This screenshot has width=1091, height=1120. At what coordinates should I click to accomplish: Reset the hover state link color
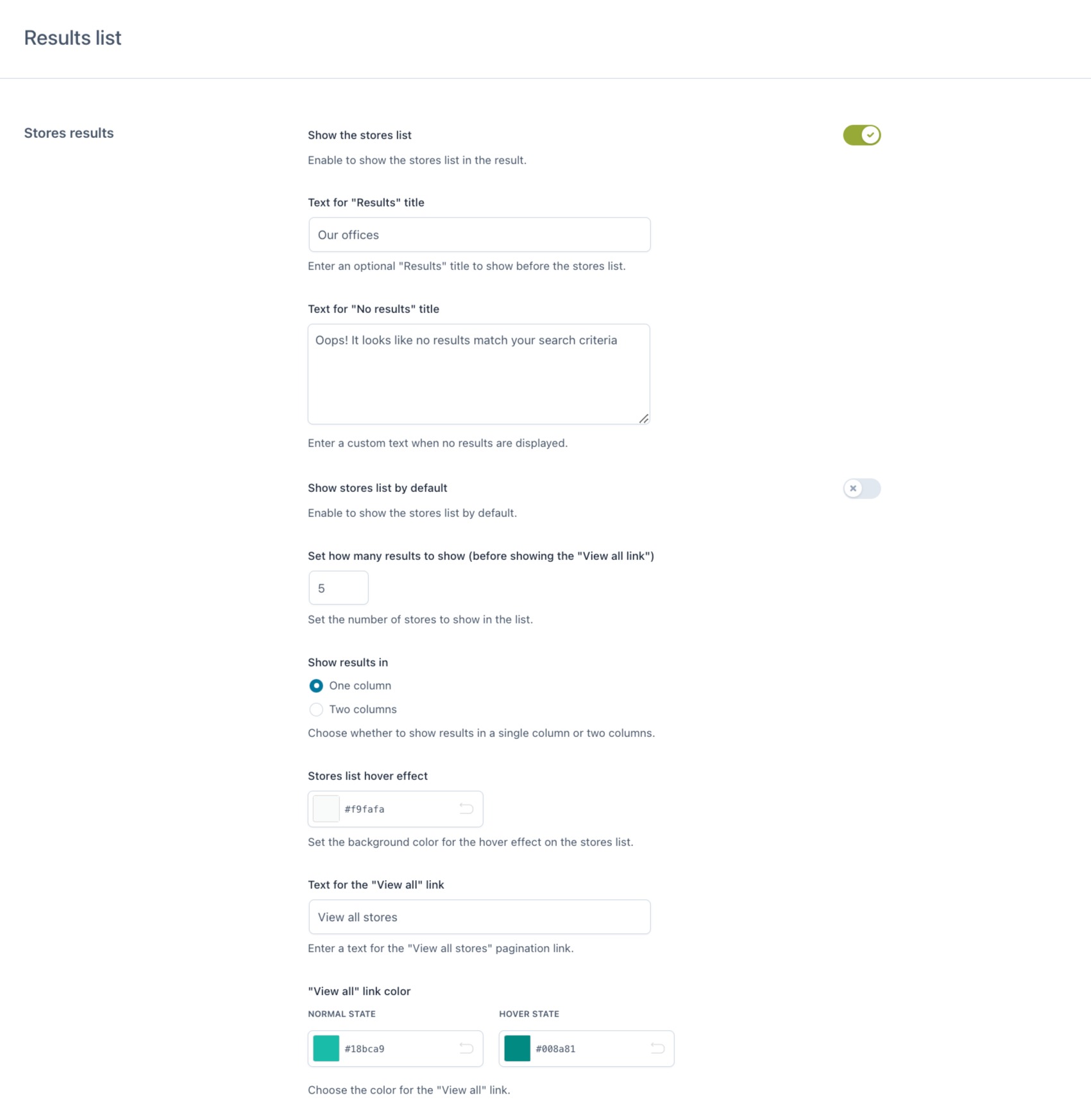[x=657, y=1048]
